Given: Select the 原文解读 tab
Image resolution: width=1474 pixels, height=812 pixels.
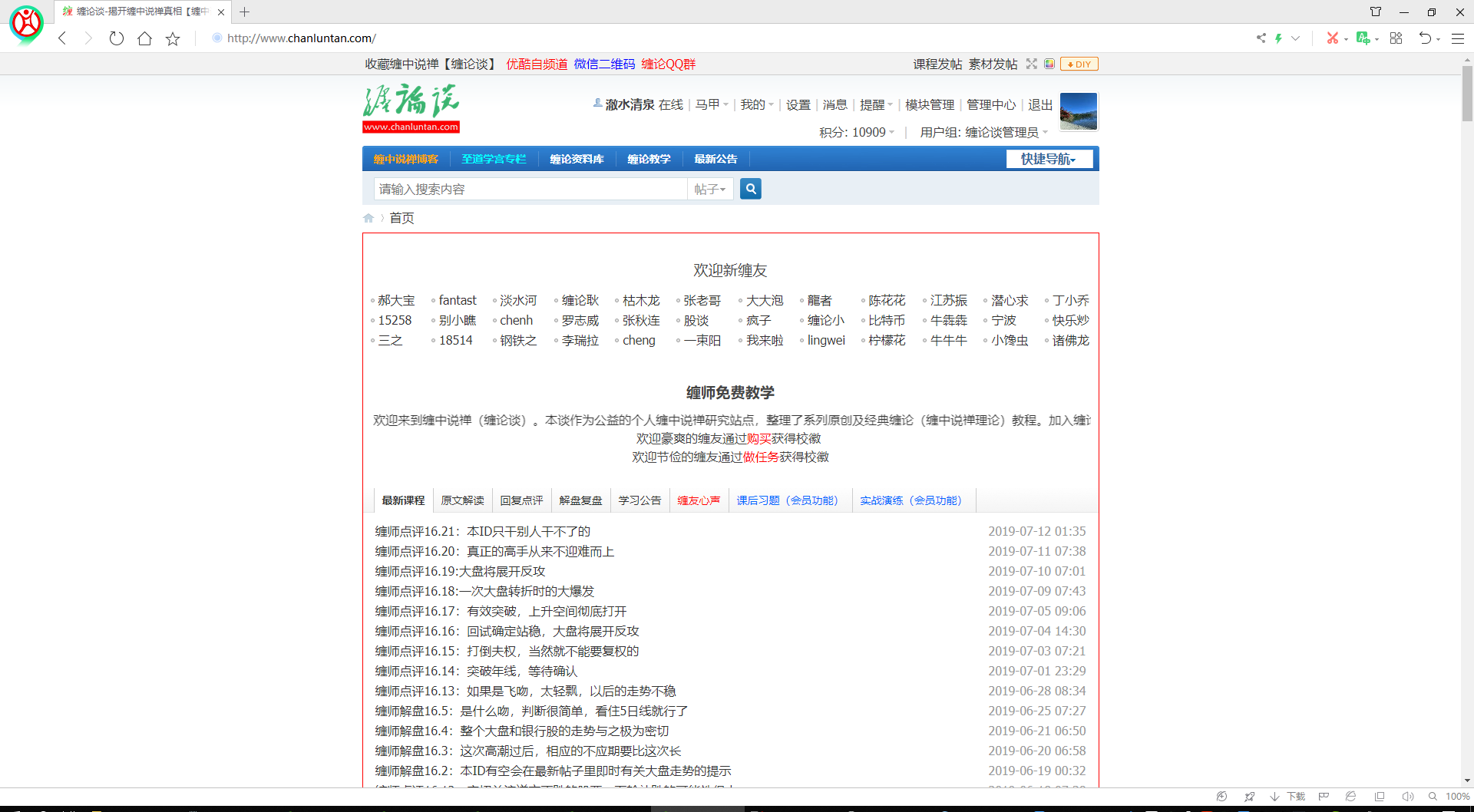Looking at the screenshot, I should [462, 500].
